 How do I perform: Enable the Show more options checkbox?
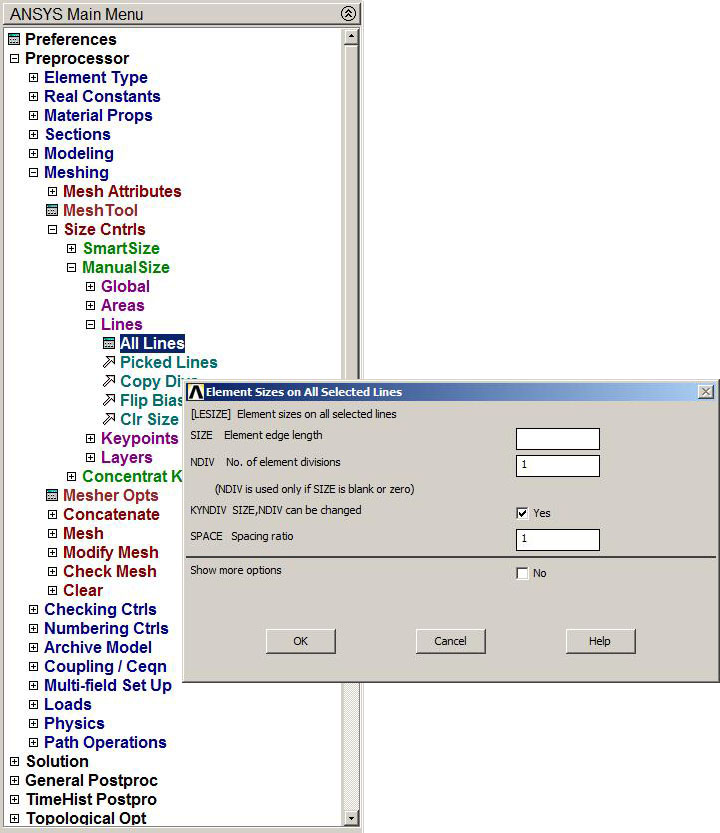[x=522, y=573]
